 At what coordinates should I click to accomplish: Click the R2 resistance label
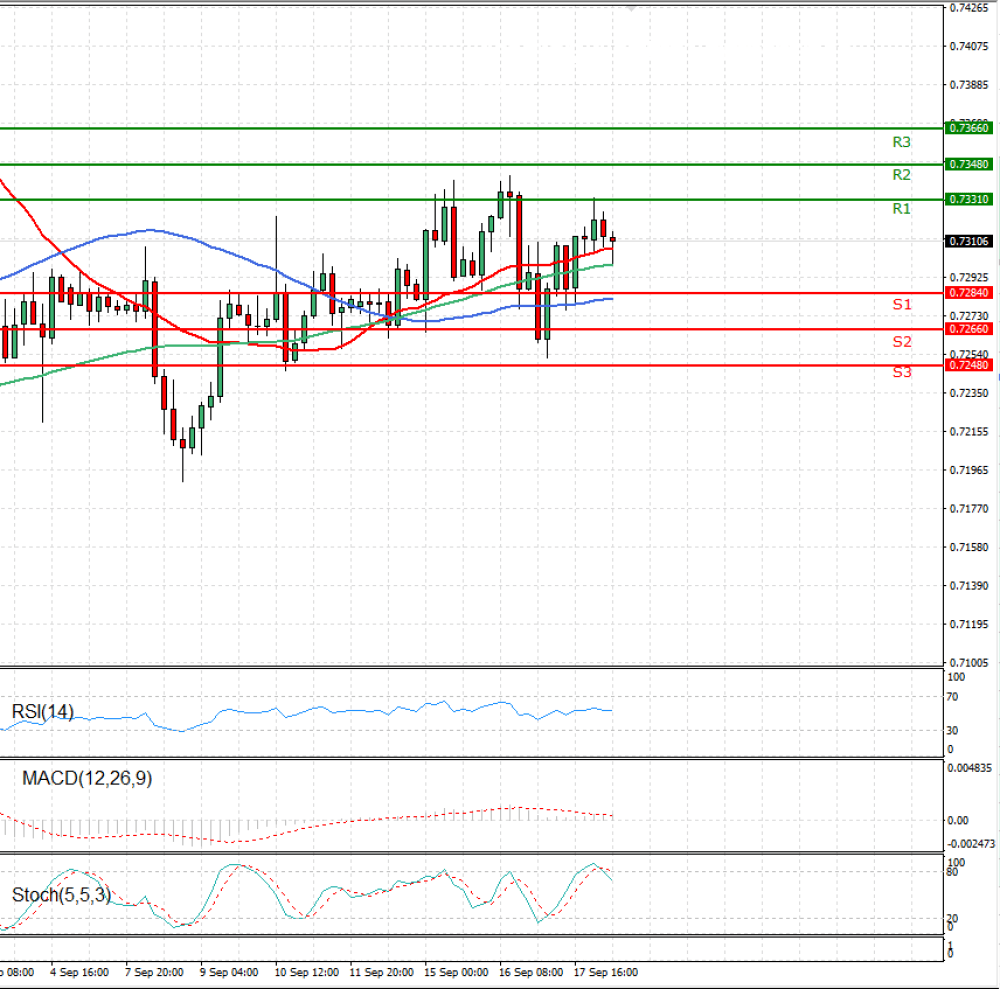(x=901, y=175)
